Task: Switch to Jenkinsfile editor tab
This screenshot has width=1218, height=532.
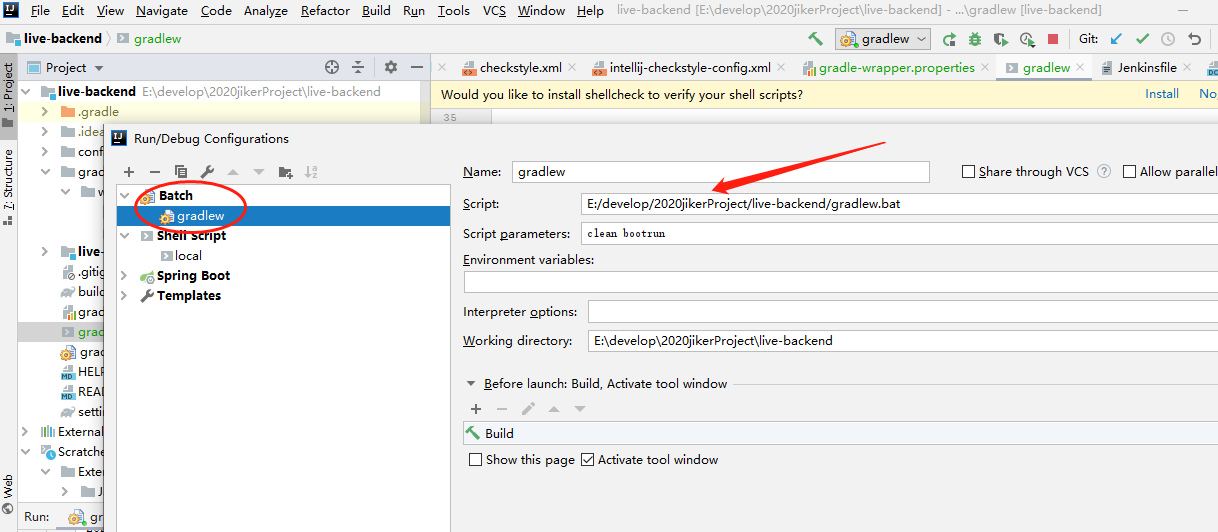Action: tap(1145, 68)
